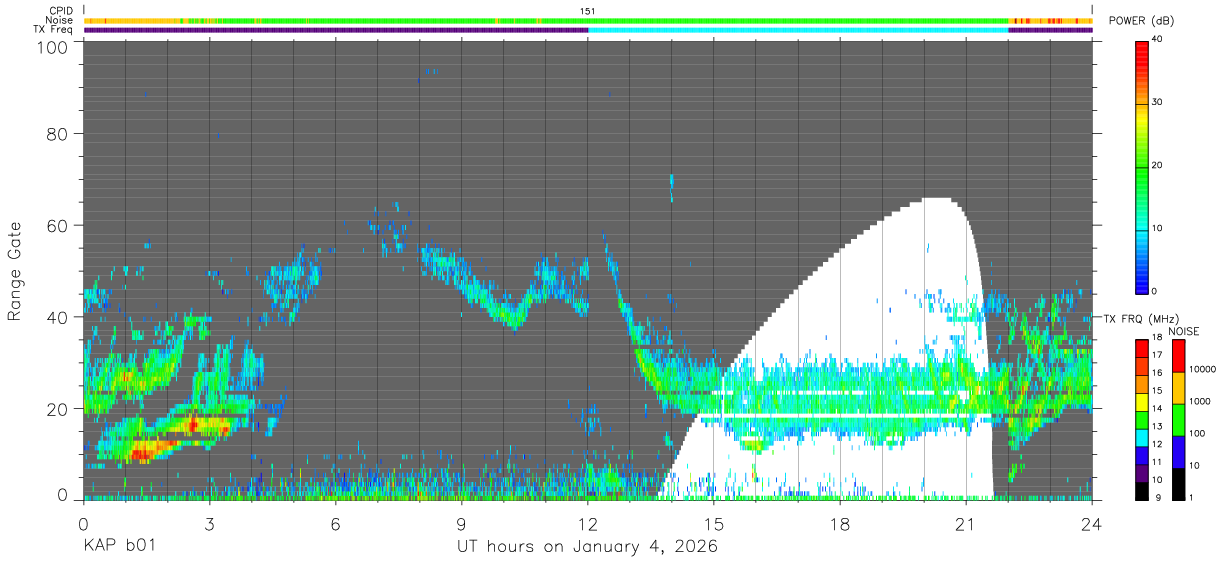
Task: Click the 17 tick on TX FRQ legend
Action: pyautogui.click(x=1158, y=355)
